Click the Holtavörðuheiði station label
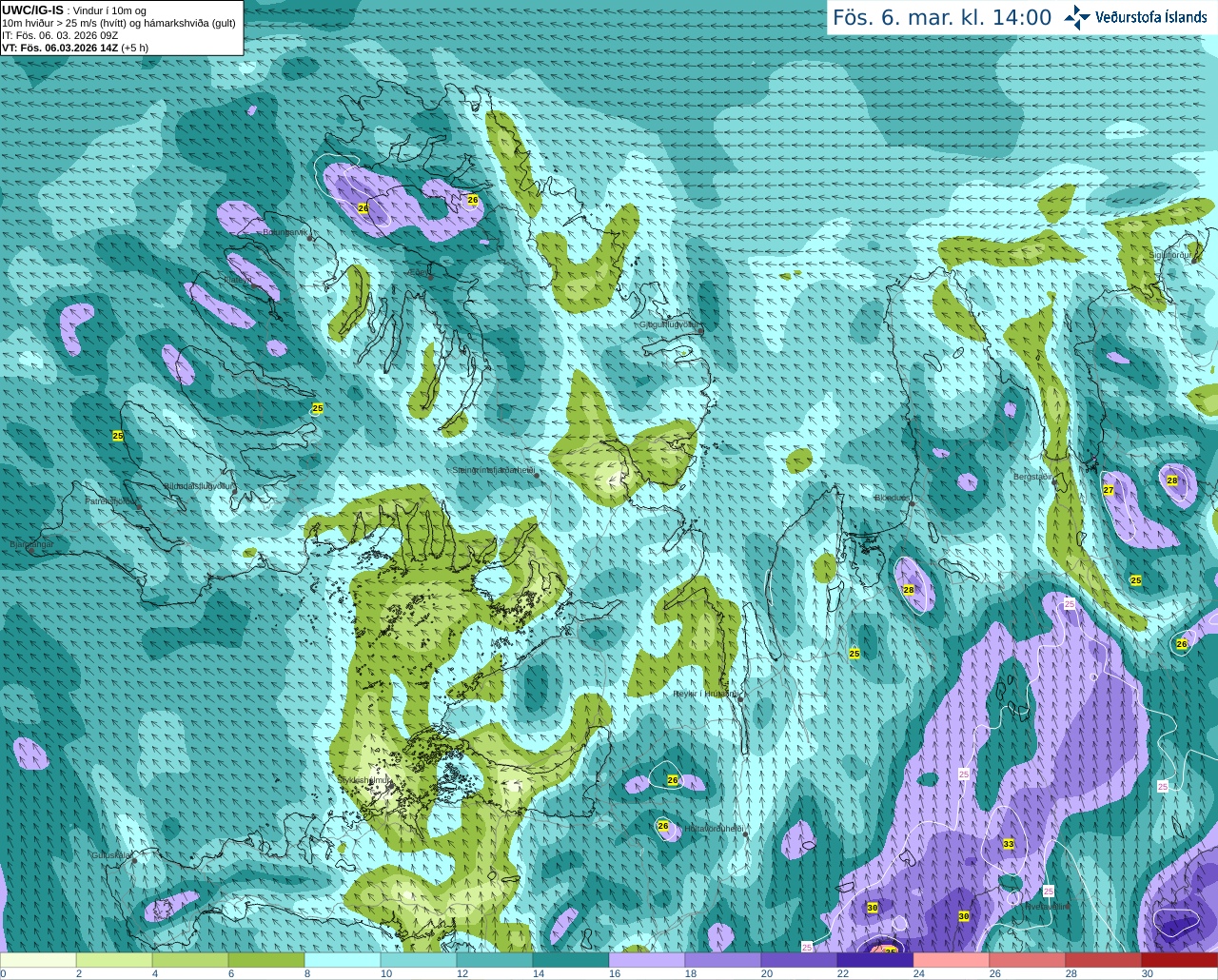 click(x=714, y=829)
